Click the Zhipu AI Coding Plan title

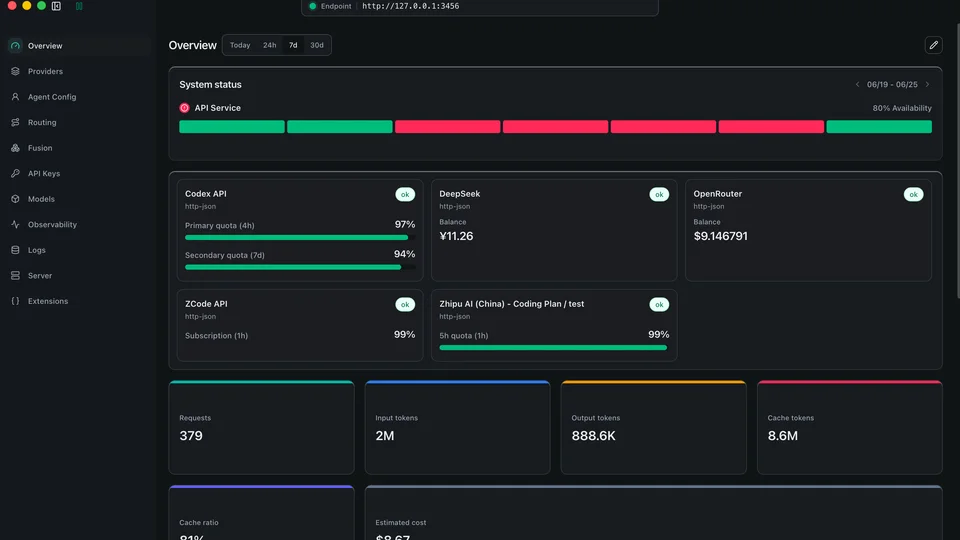click(512, 304)
